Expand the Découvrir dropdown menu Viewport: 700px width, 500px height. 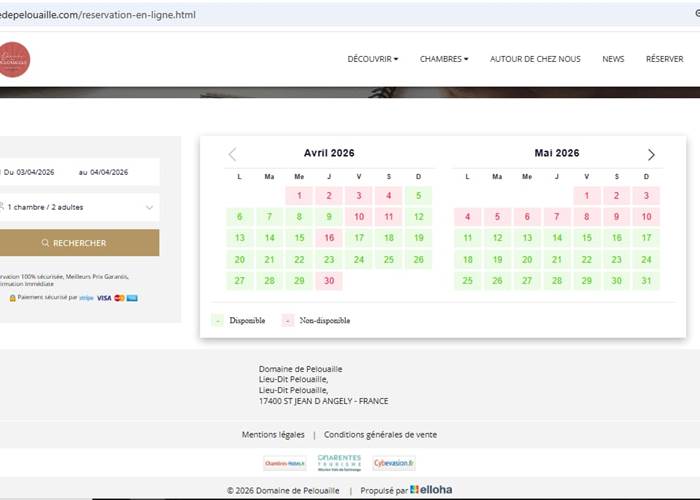point(372,59)
